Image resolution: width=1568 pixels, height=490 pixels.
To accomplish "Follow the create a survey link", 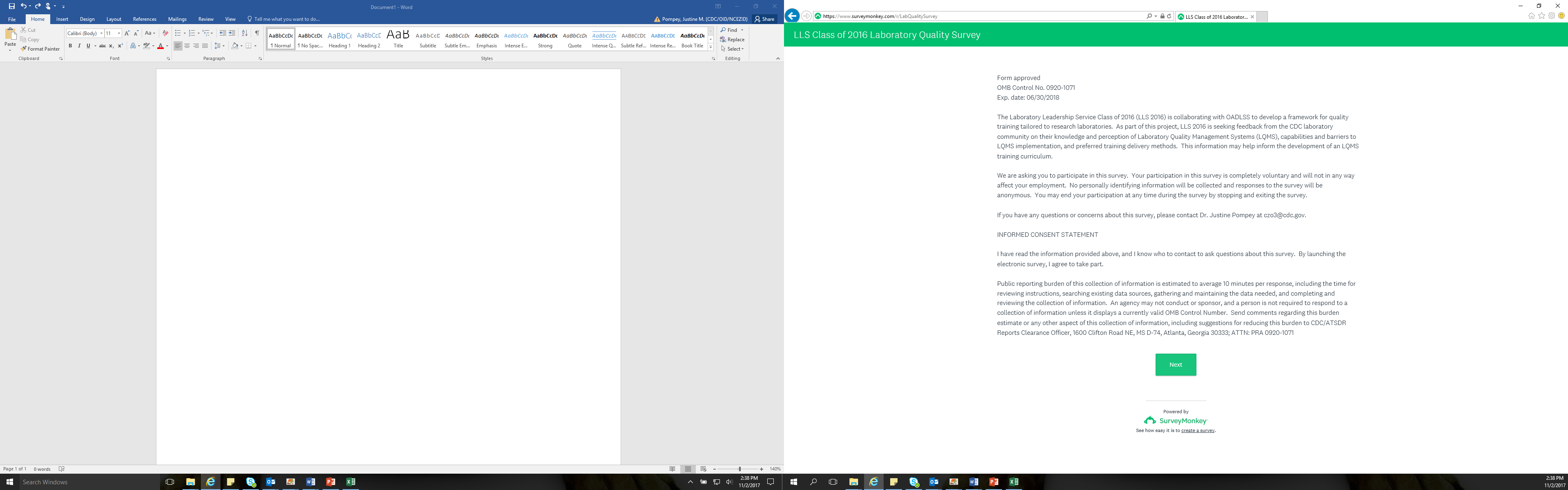I will click(x=1197, y=430).
